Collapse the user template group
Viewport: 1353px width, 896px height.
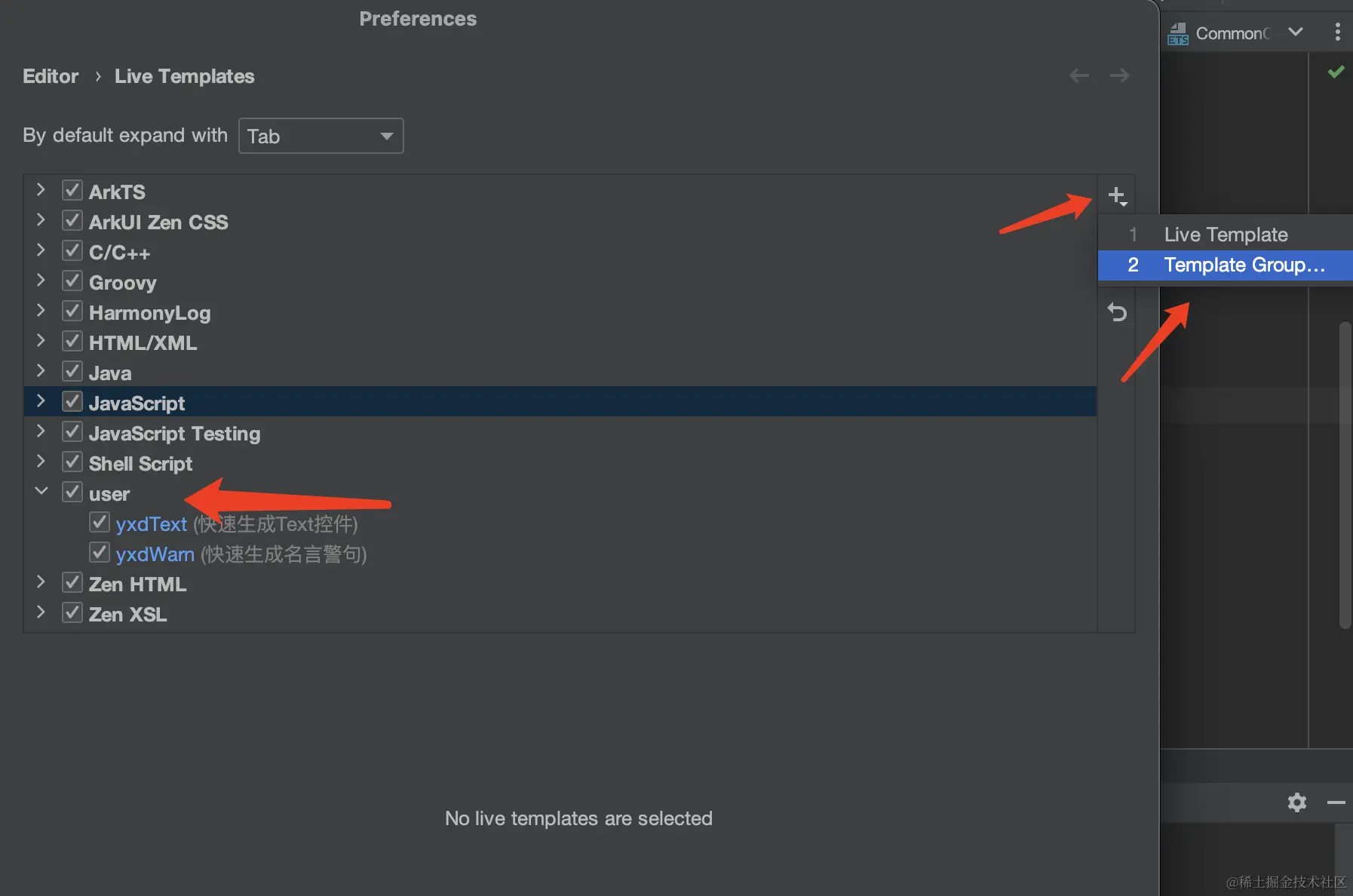41,492
